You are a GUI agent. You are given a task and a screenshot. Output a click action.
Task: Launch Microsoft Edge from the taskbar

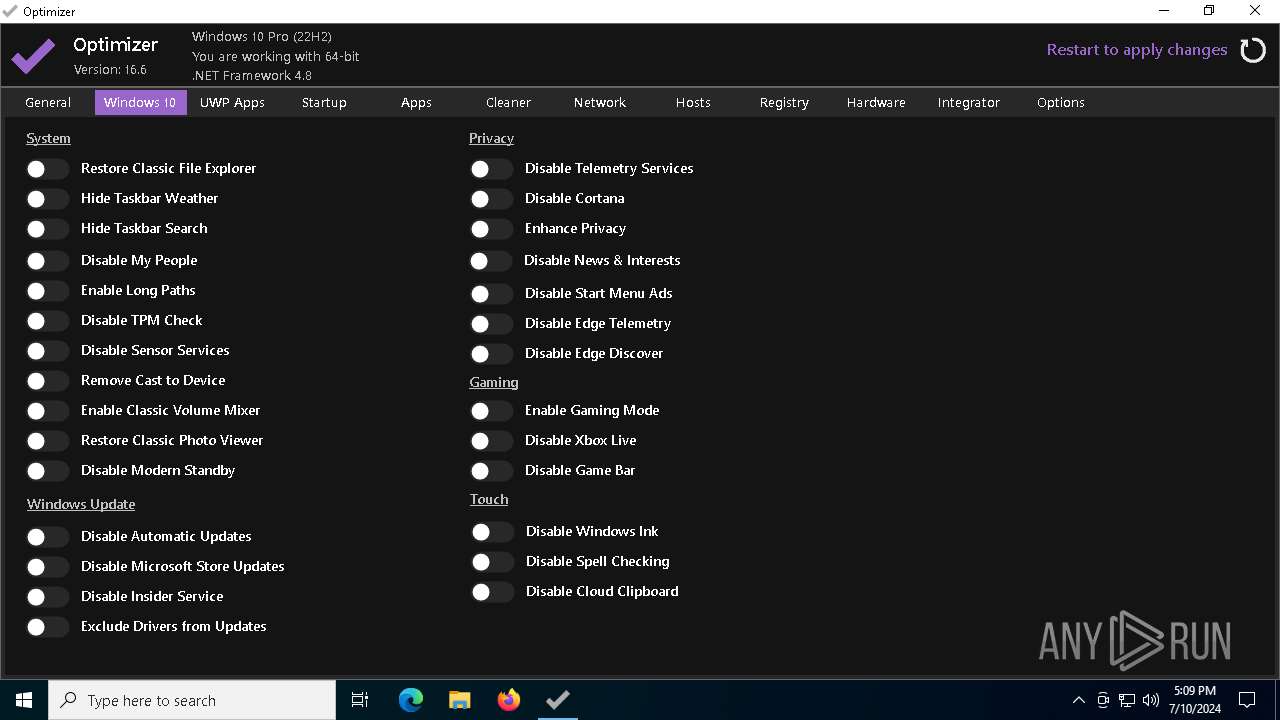[411, 700]
